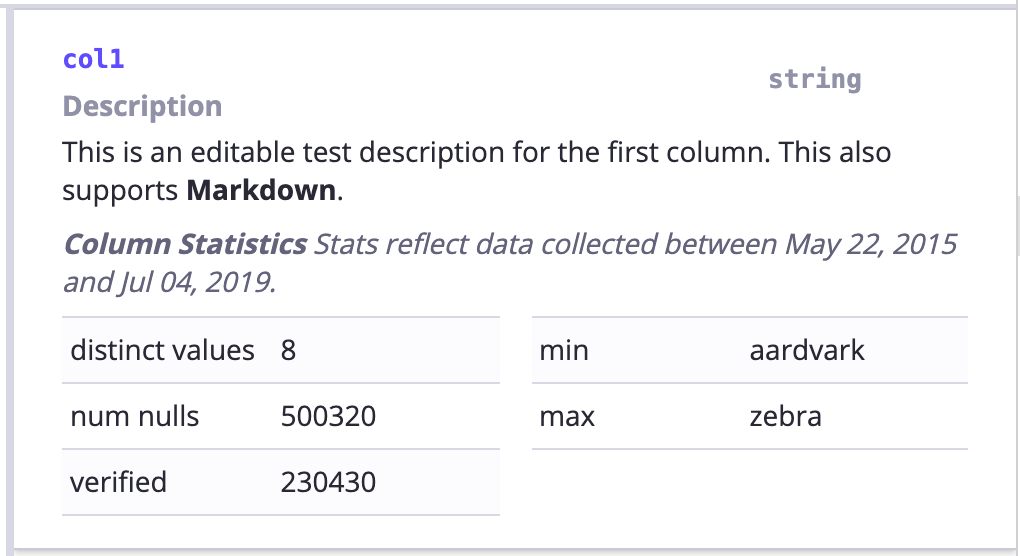Click the bold Markdown word
Image resolution: width=1020 pixels, height=556 pixels.
261,191
